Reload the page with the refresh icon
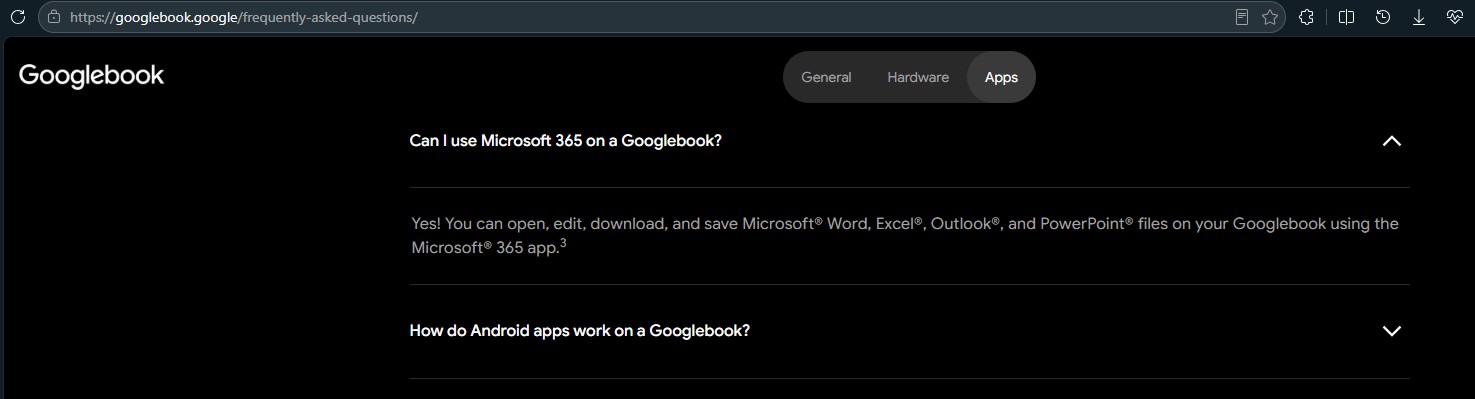The width and height of the screenshot is (1475, 399). pos(17,17)
